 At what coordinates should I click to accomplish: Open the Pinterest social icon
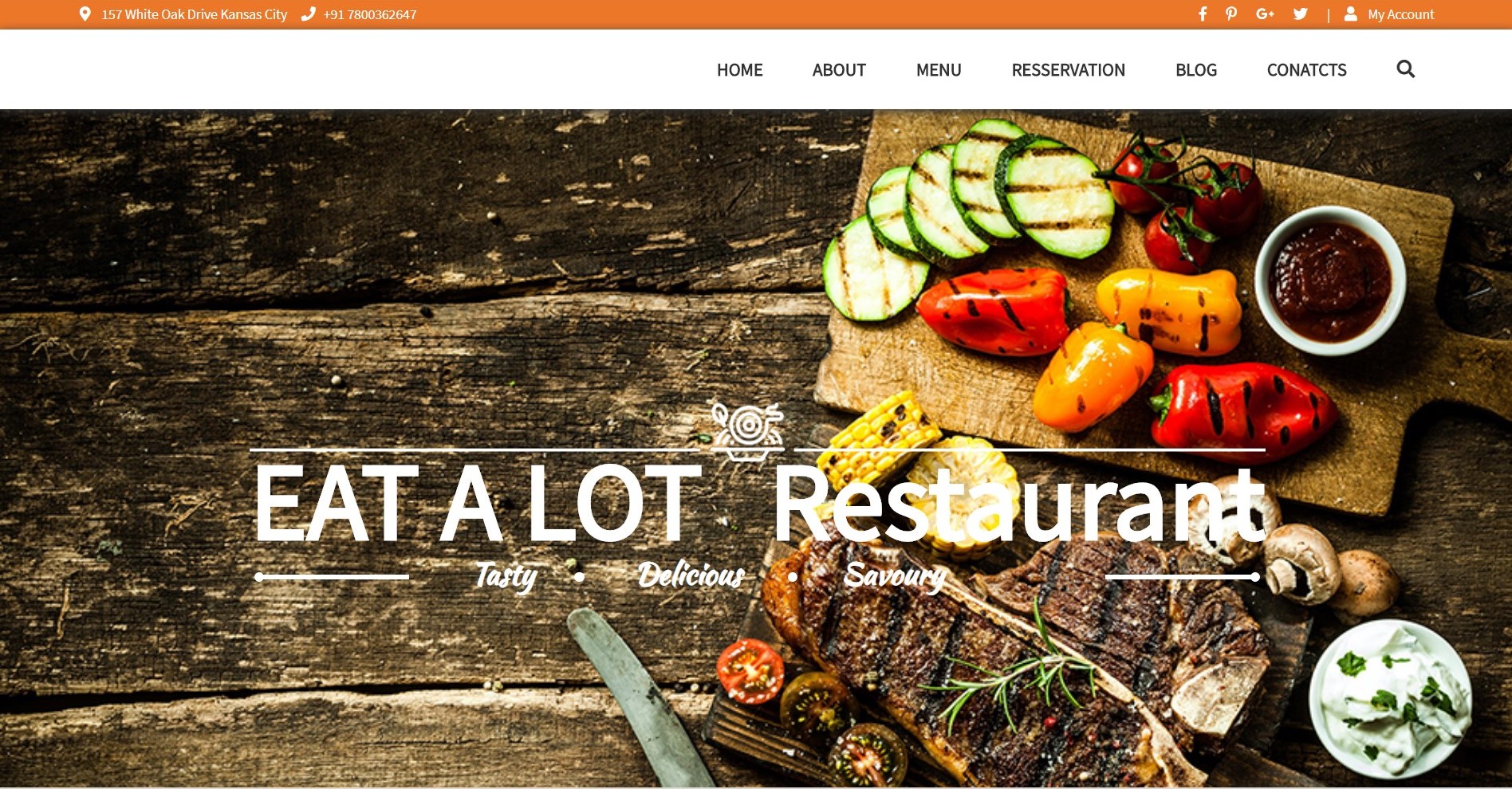pyautogui.click(x=1231, y=14)
